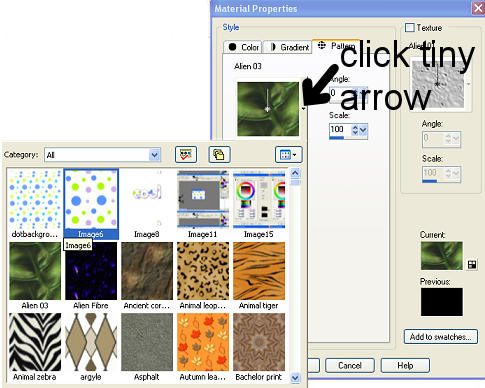The image size is (485, 388).
Task: Click the Cancel button
Action: 350,366
